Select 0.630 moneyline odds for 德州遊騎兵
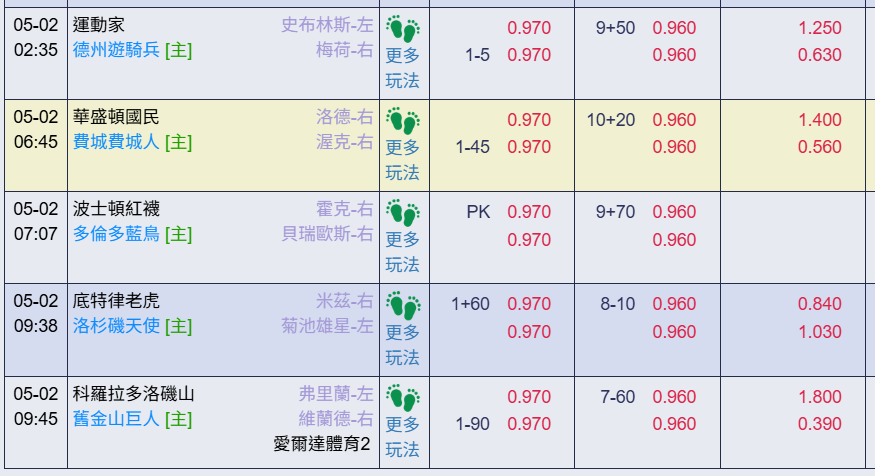The width and height of the screenshot is (875, 476). coord(820,55)
